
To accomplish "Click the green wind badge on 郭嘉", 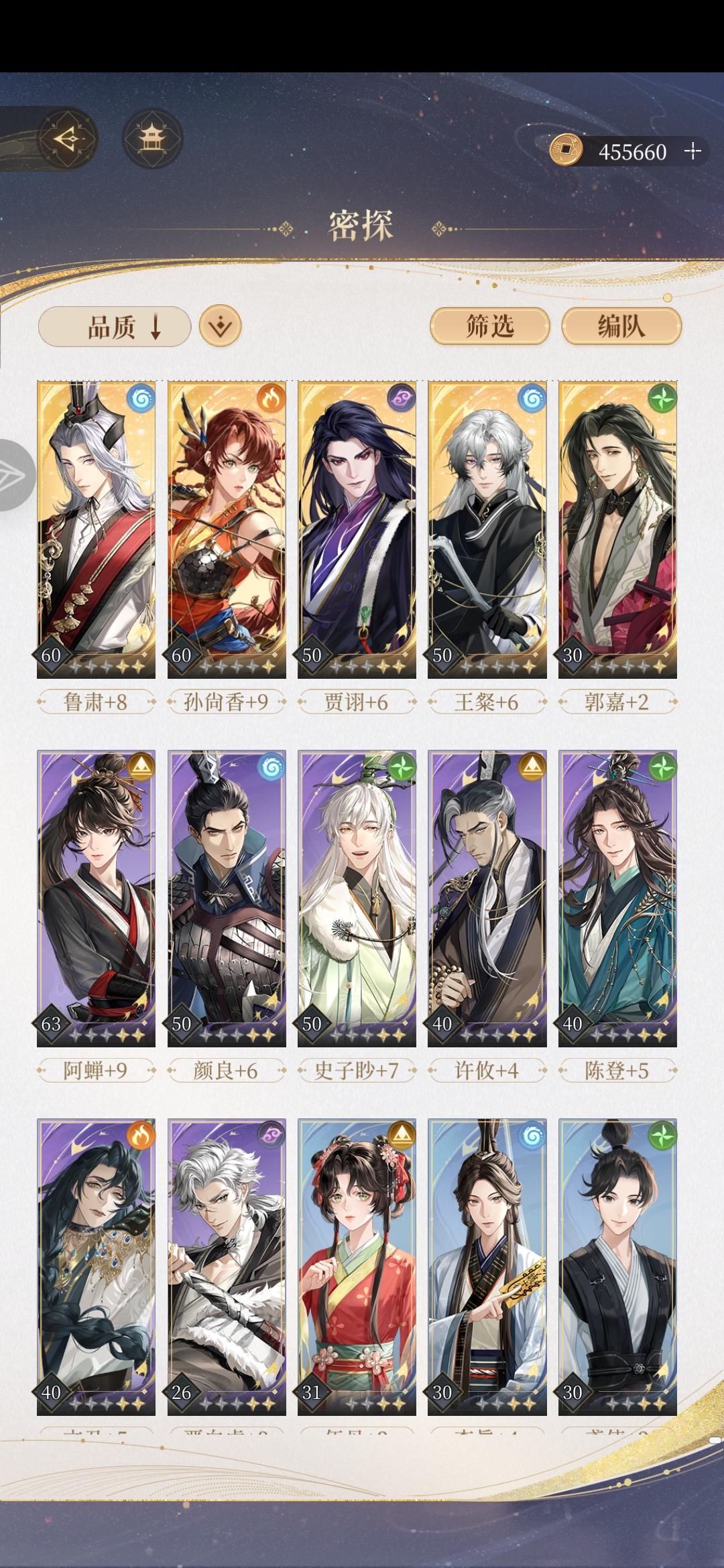I will [x=662, y=399].
